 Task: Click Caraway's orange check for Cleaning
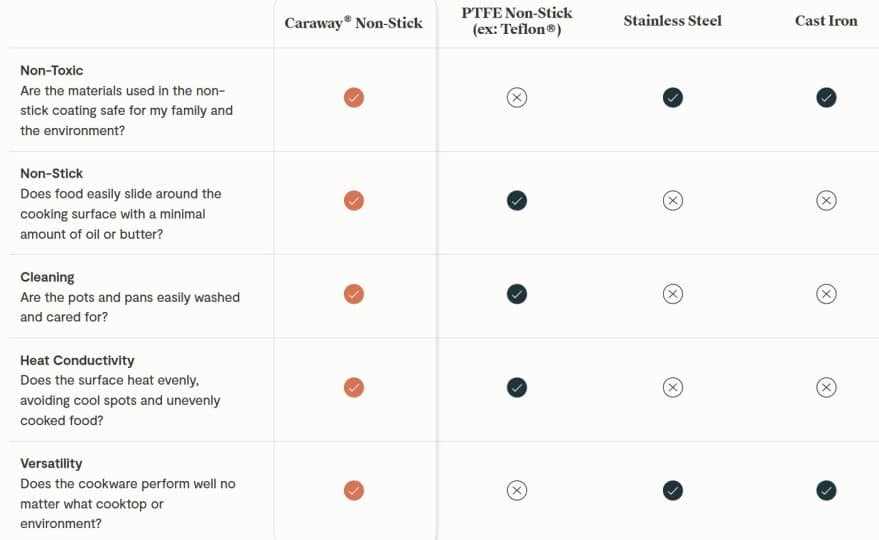tap(354, 294)
